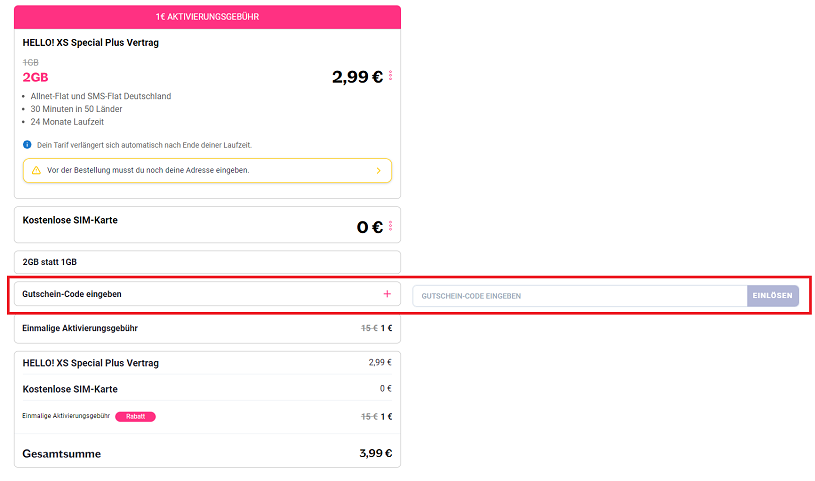815x481 pixels.
Task: Click the HELLO! XS Special Plus Vertrag heading
Action: tap(90, 43)
